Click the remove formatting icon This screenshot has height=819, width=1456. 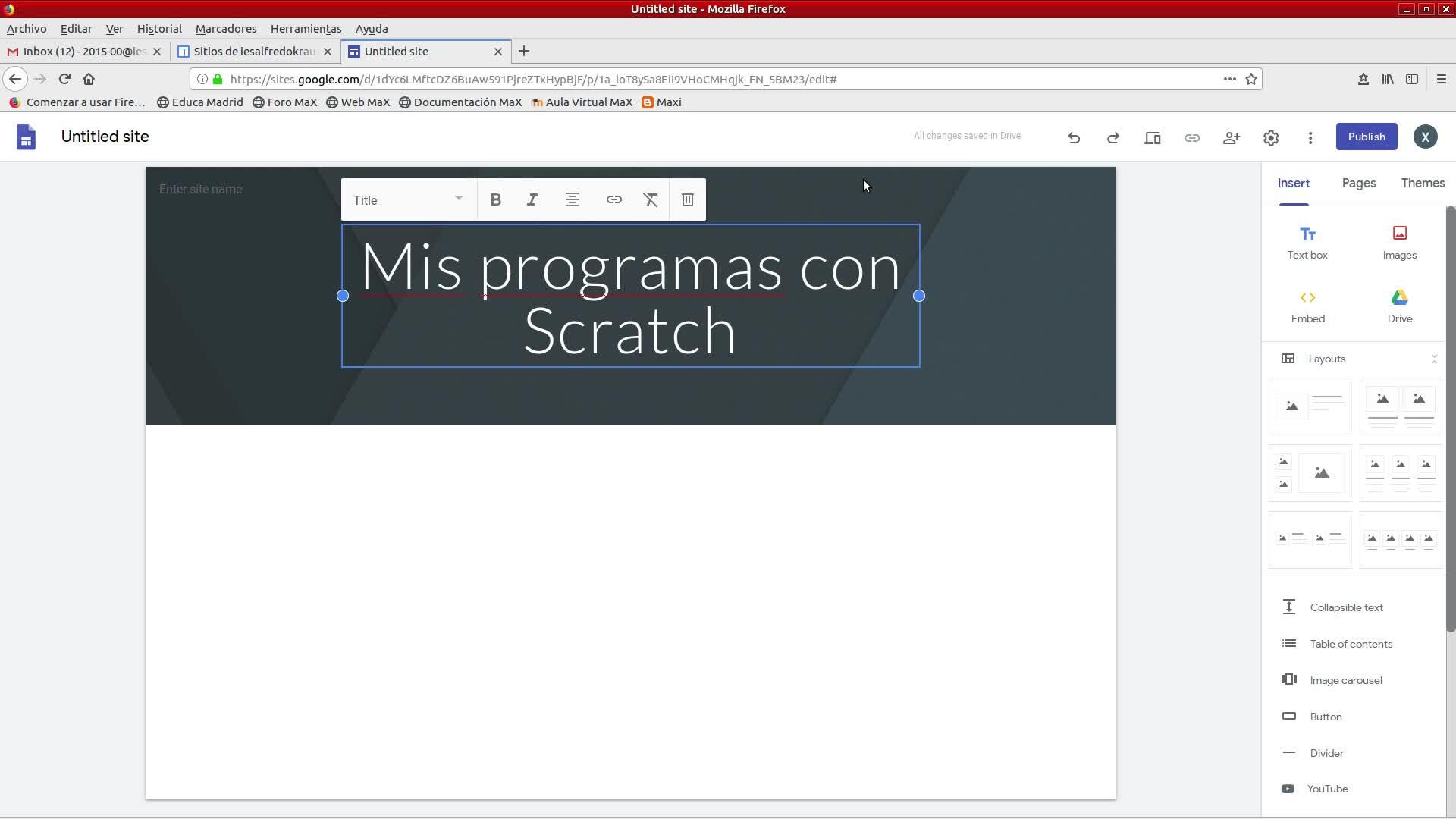(x=651, y=199)
